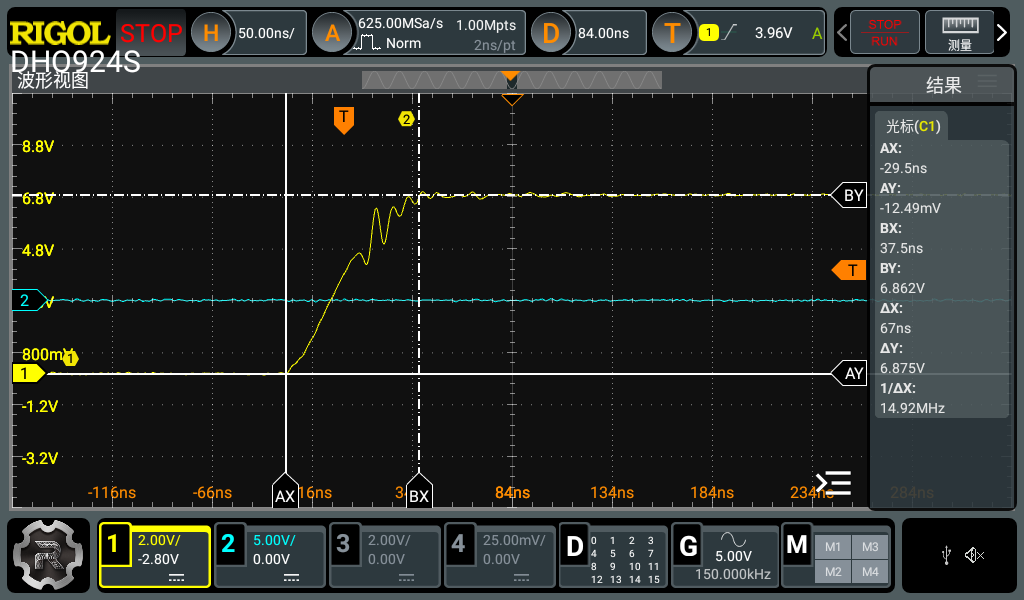1024x600 pixels.
Task: Toggle channel 2 display
Action: [228, 545]
